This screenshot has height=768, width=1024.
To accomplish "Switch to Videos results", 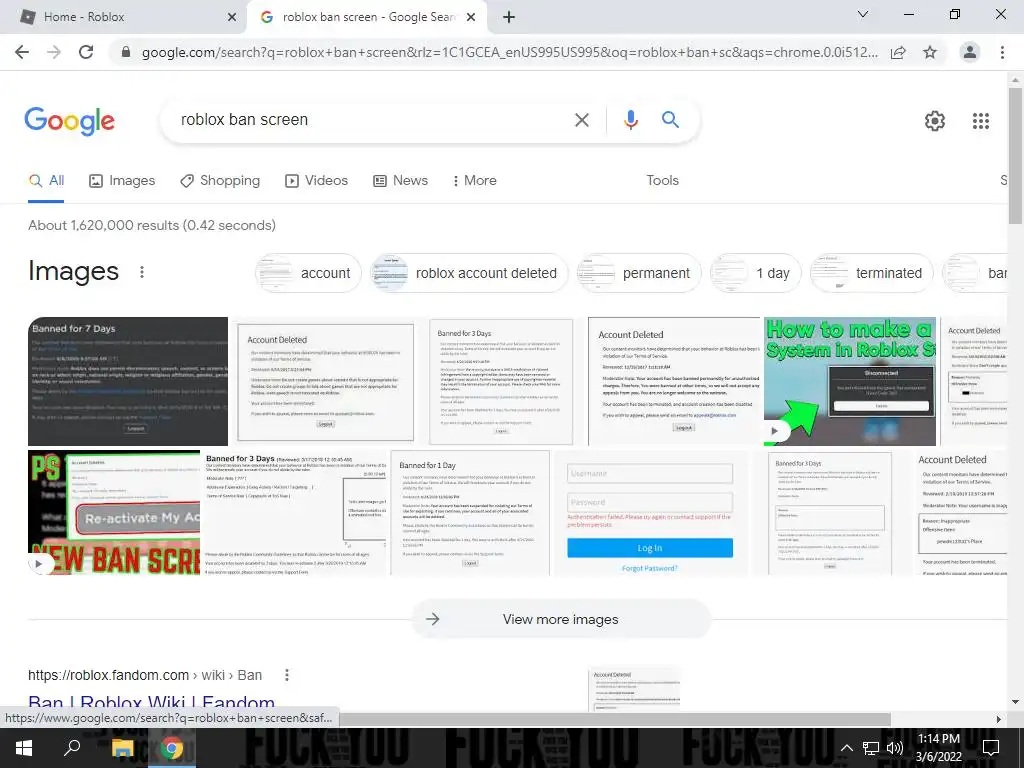I will 317,181.
